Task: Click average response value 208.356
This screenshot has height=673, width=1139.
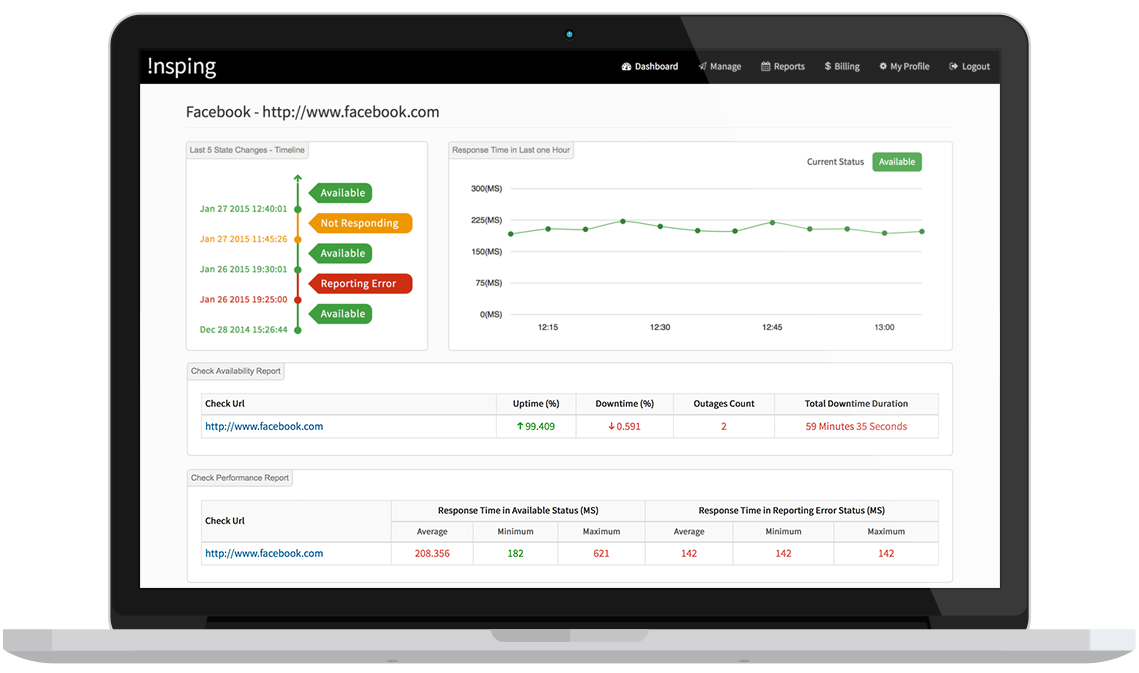Action: click(432, 553)
